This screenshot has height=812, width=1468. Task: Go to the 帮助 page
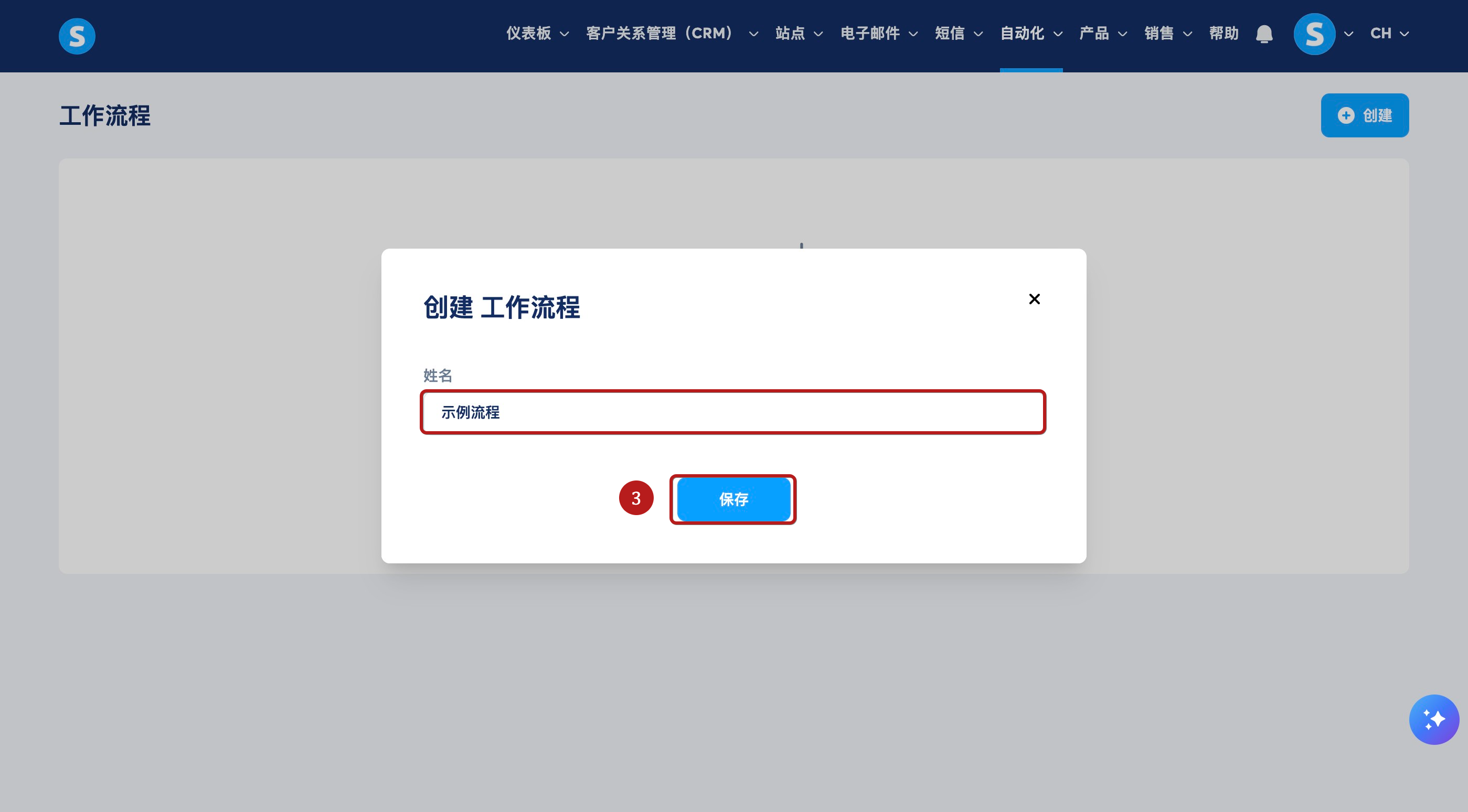pyautogui.click(x=1224, y=34)
